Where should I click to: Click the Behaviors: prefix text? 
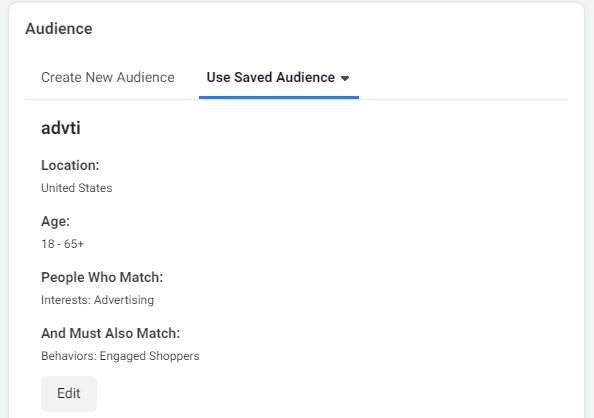(69, 356)
